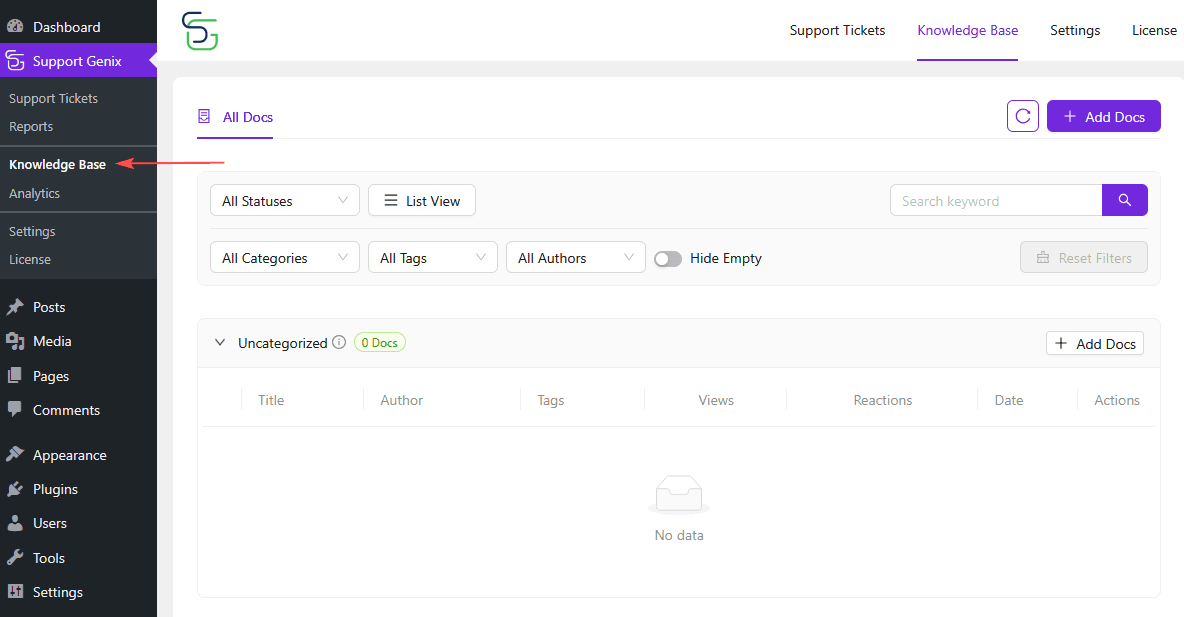Click the Appearance brush icon in the sidebar
The image size is (1184, 617).
[x=15, y=455]
